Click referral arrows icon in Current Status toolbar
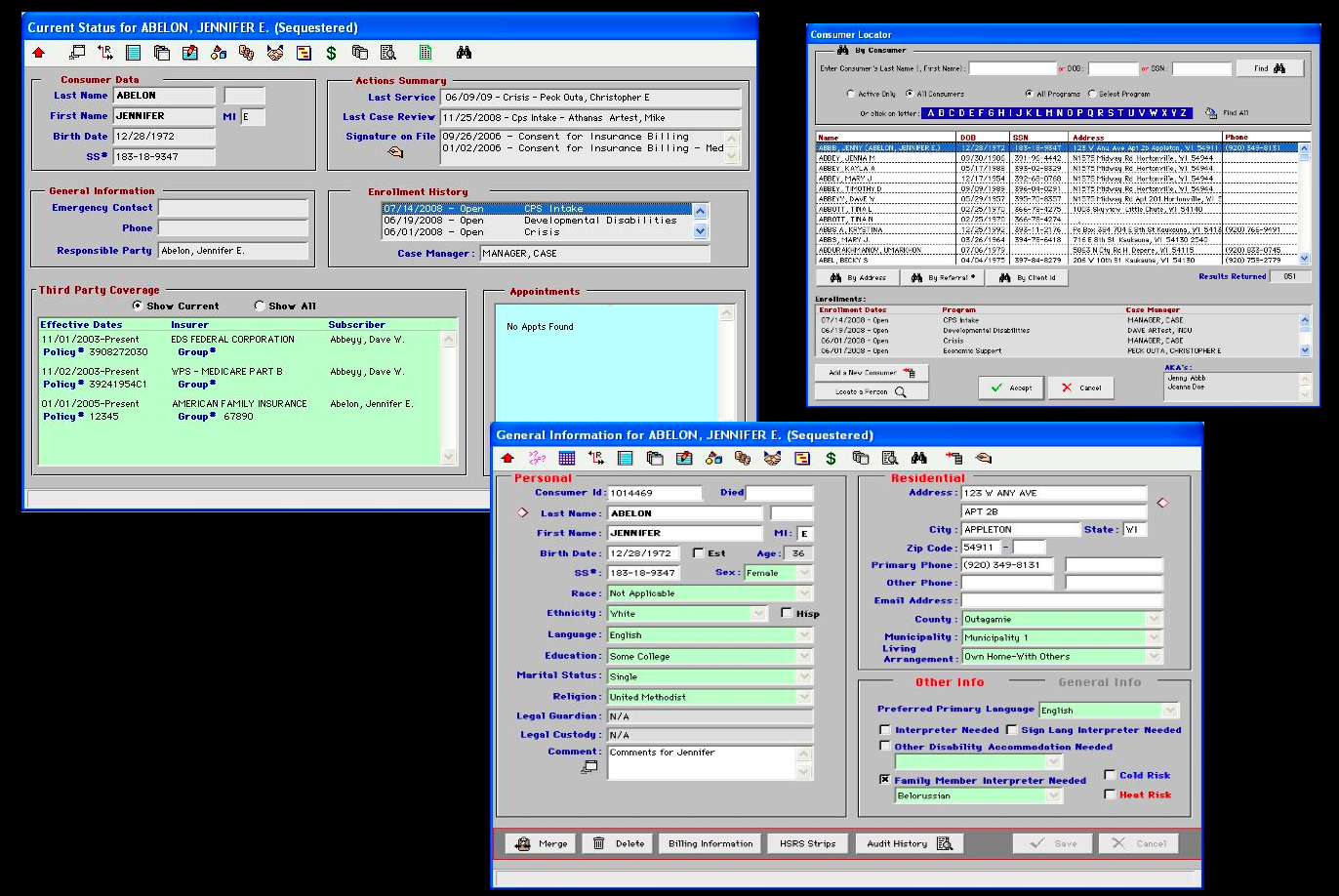Image resolution: width=1339 pixels, height=896 pixels. click(x=105, y=53)
